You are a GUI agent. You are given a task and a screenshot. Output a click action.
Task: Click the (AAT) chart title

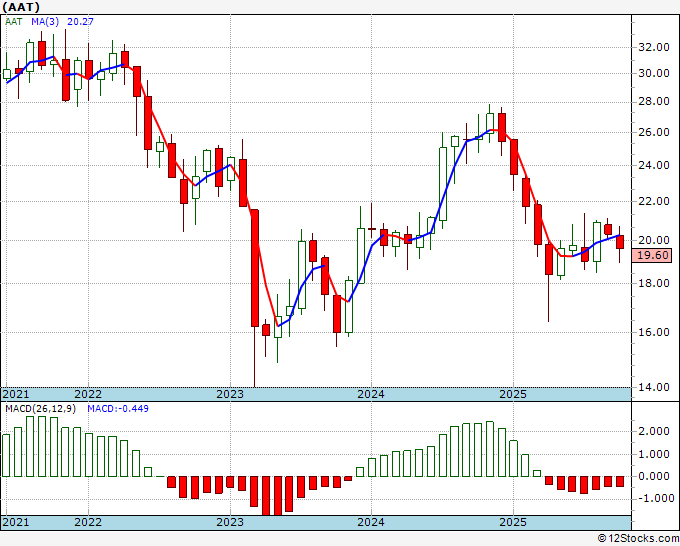[x=20, y=7]
